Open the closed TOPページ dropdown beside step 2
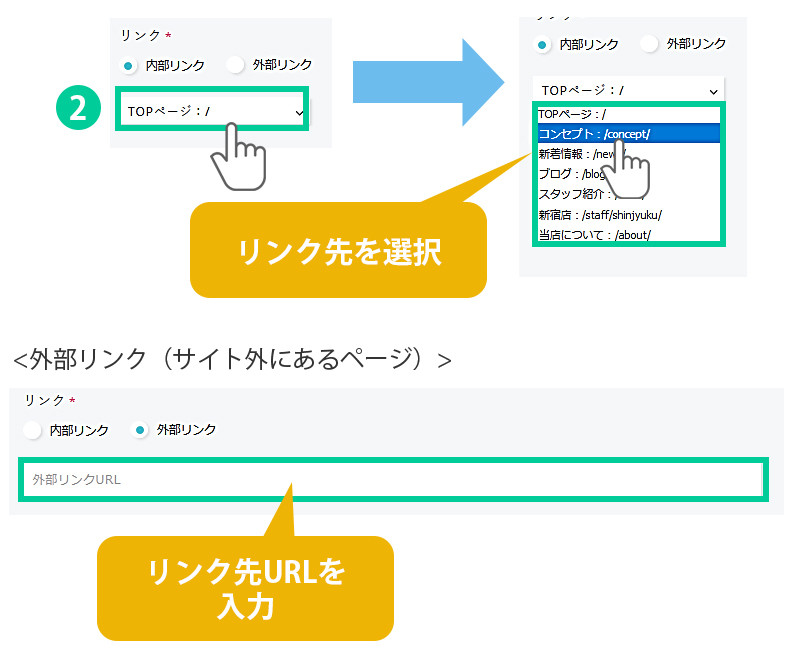 pos(214,111)
